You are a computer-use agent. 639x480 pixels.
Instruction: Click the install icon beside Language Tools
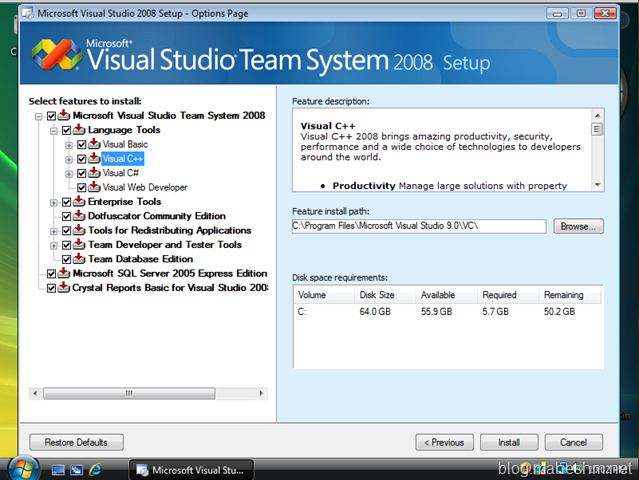coord(79,130)
